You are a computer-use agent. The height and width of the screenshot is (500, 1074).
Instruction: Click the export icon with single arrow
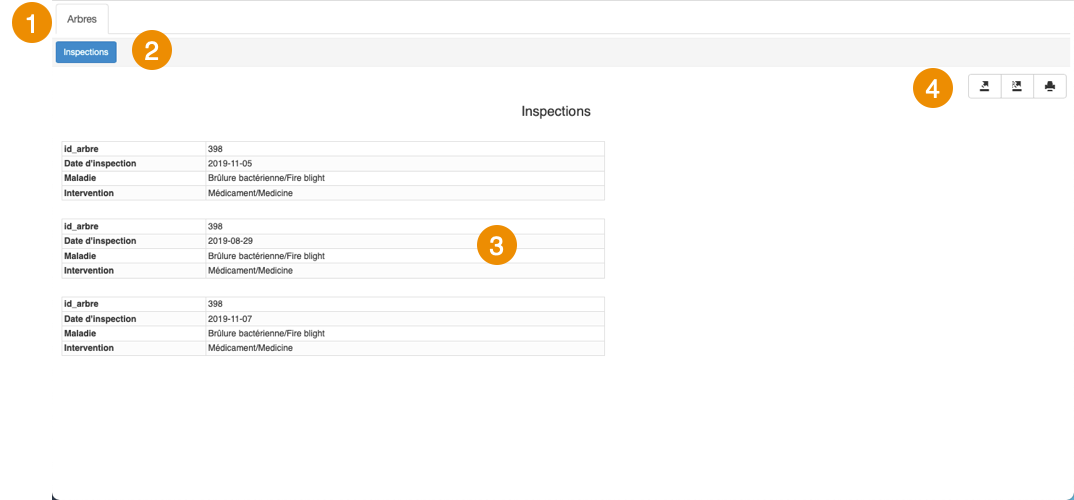pyautogui.click(x=984, y=87)
